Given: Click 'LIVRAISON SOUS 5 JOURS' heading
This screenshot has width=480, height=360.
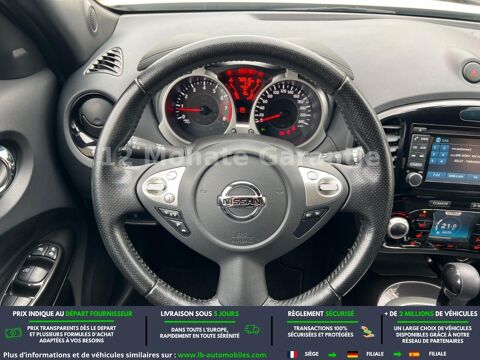Looking at the screenshot, I should (x=200, y=314).
